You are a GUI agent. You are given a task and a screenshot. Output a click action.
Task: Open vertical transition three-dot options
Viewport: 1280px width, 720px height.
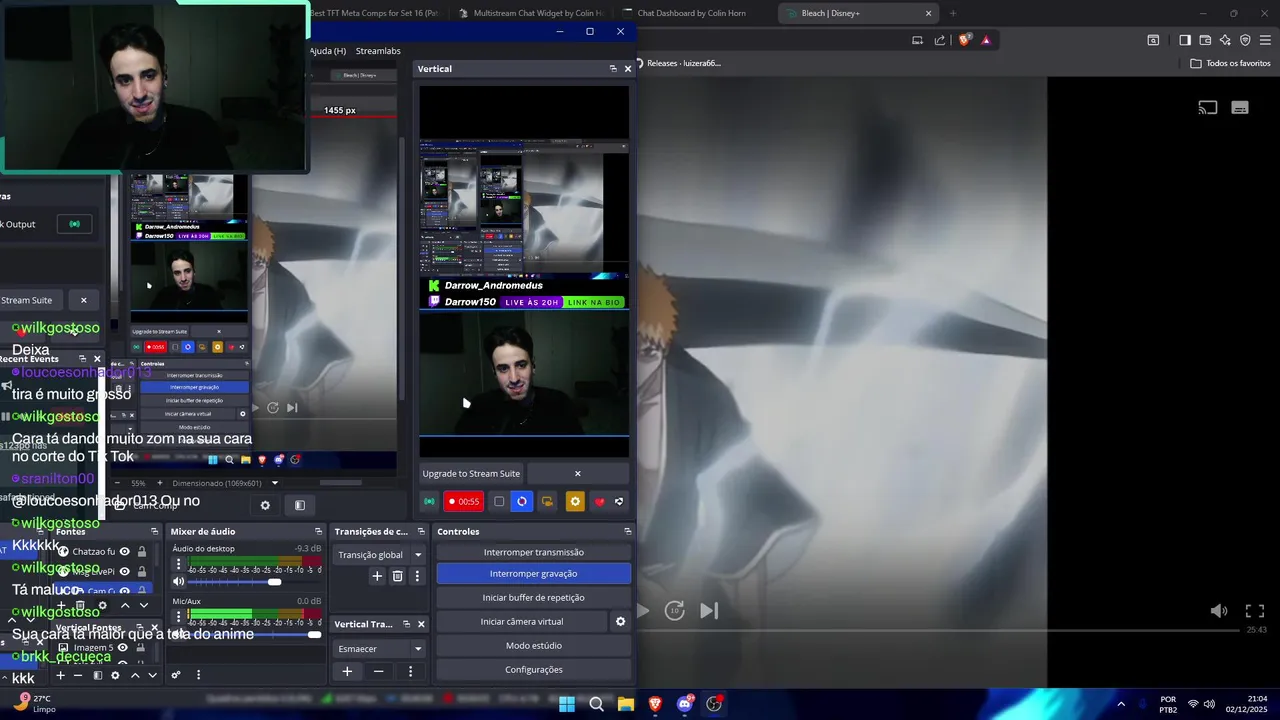(x=410, y=671)
